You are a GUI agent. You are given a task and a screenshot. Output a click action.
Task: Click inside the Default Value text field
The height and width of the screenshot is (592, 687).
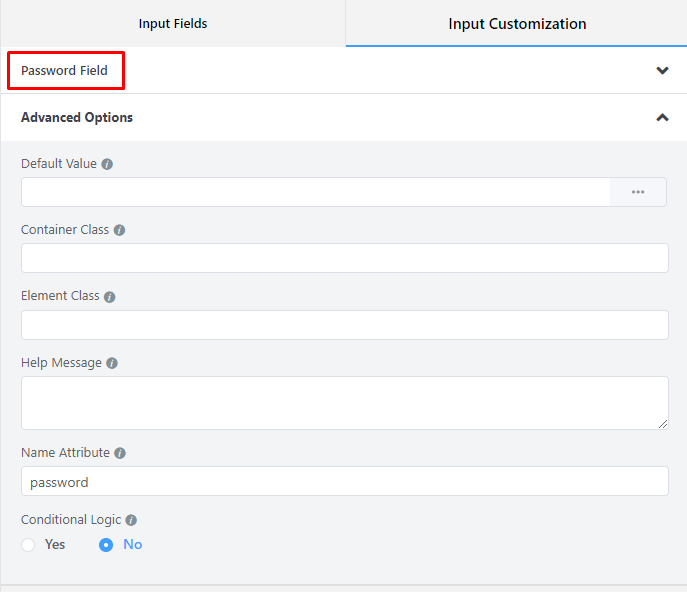315,192
